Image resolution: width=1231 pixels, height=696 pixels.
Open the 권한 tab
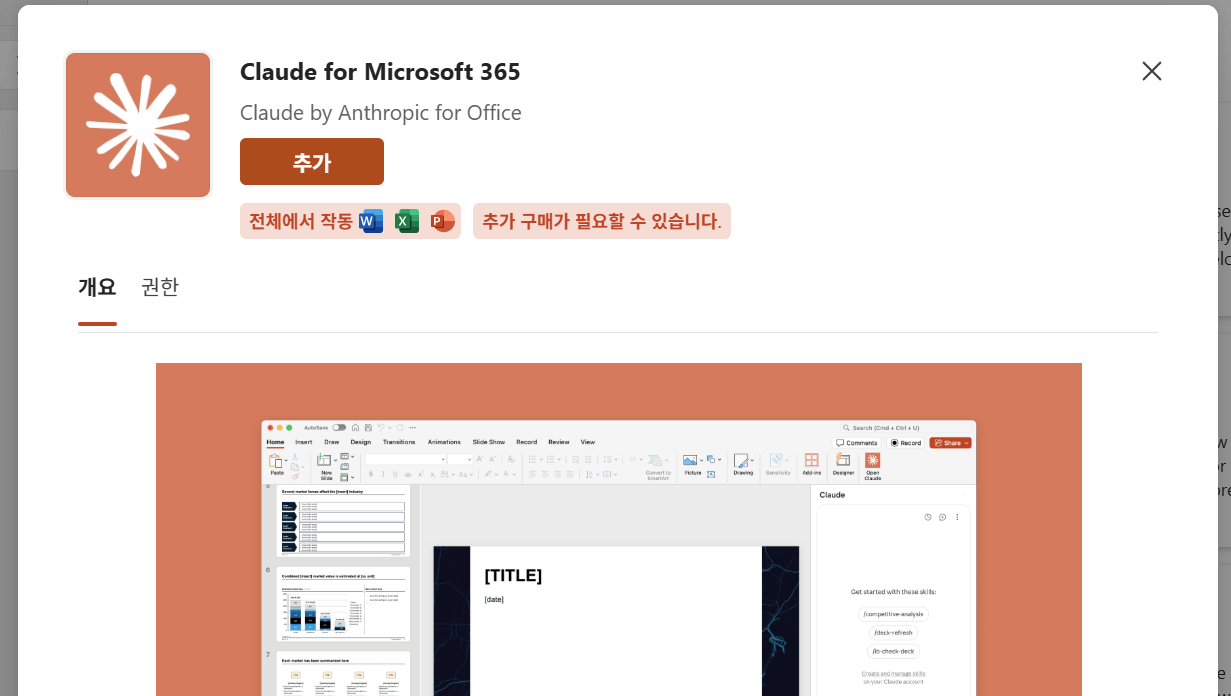click(x=160, y=287)
